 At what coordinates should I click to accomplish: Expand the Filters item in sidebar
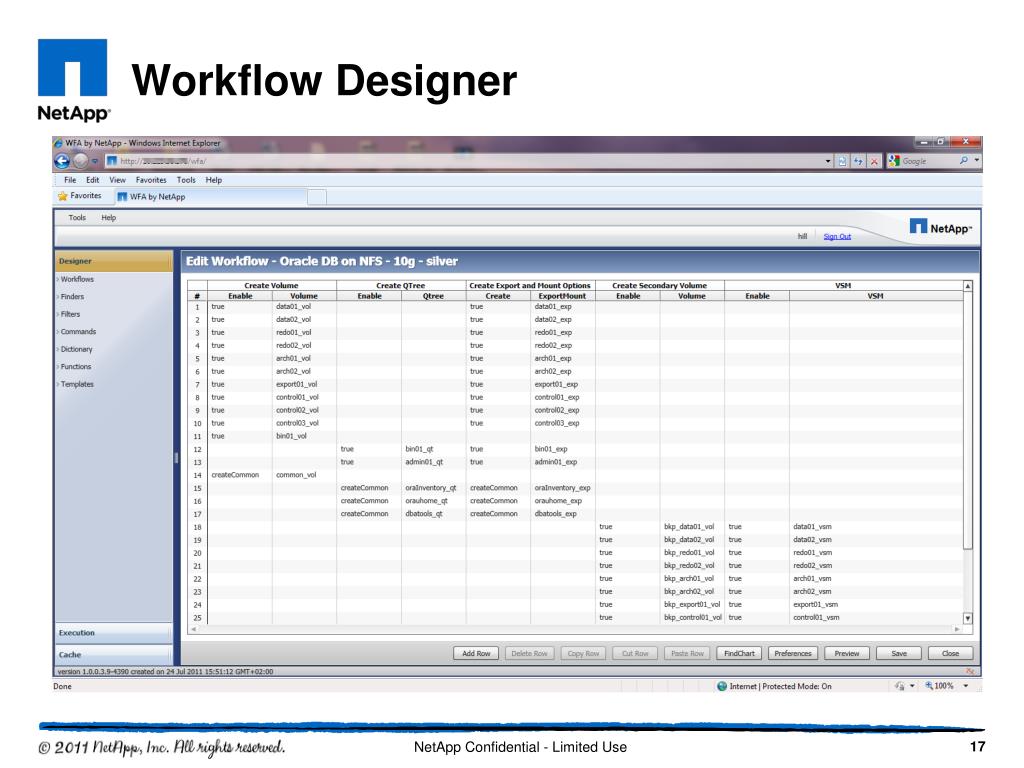pos(69,314)
